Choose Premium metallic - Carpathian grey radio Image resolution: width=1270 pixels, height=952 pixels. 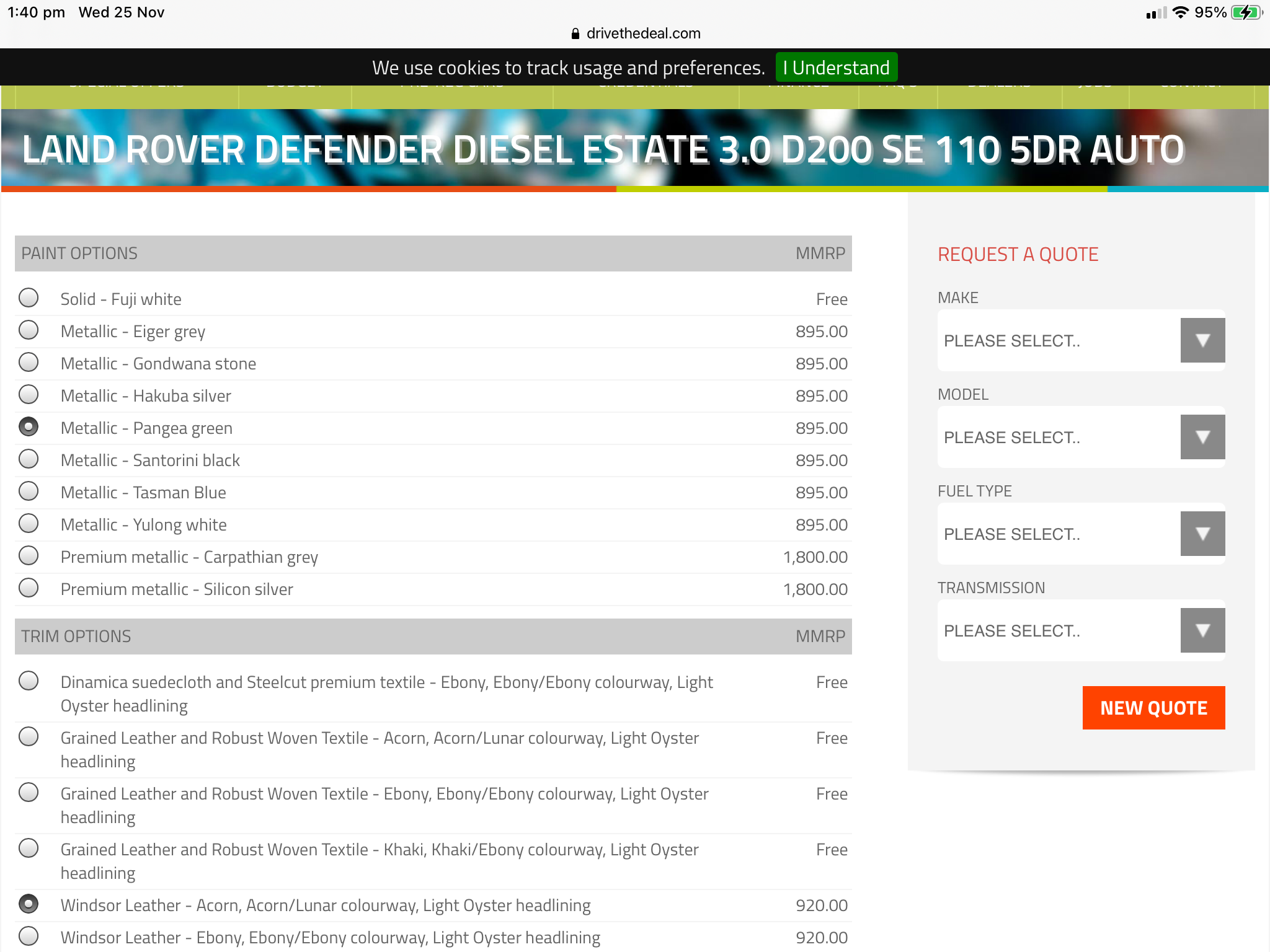pyautogui.click(x=29, y=556)
